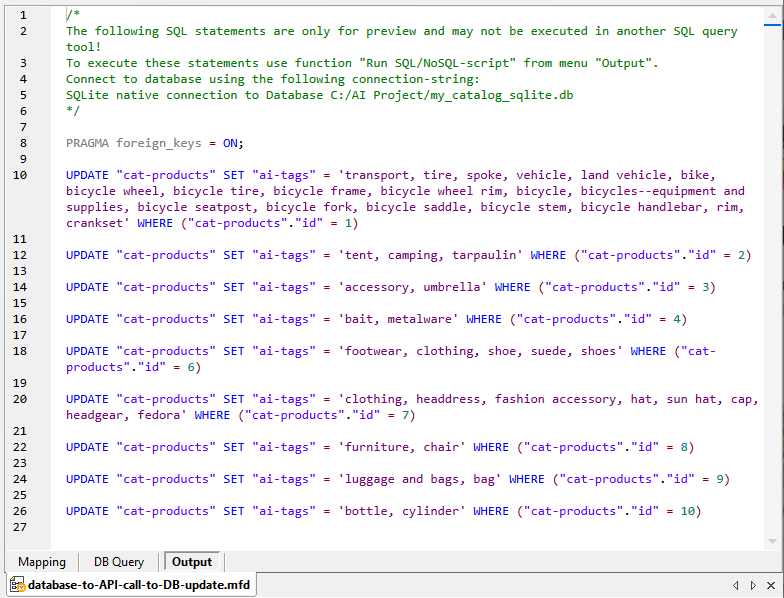Click the vertical scrollbar down arrow

(x=771, y=541)
